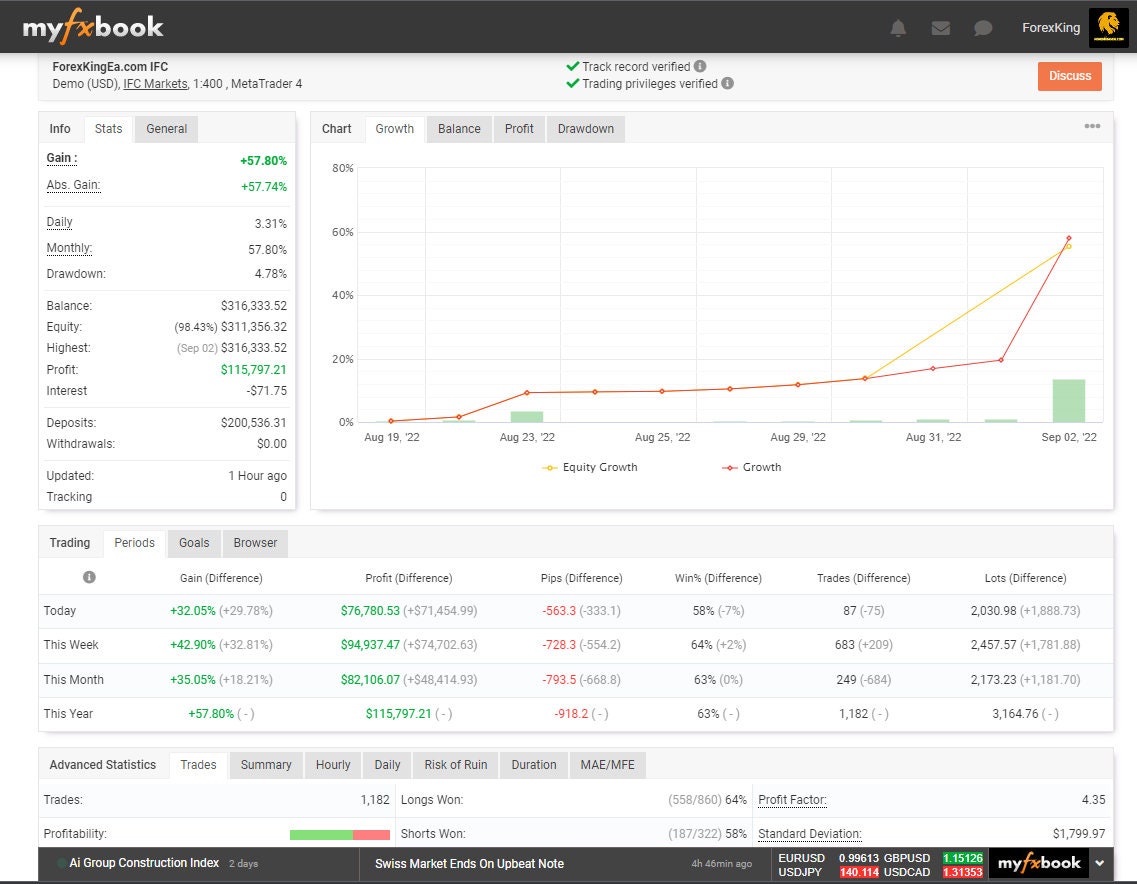Click the myfxbook logo in the header
The height and width of the screenshot is (884, 1137).
[93, 27]
